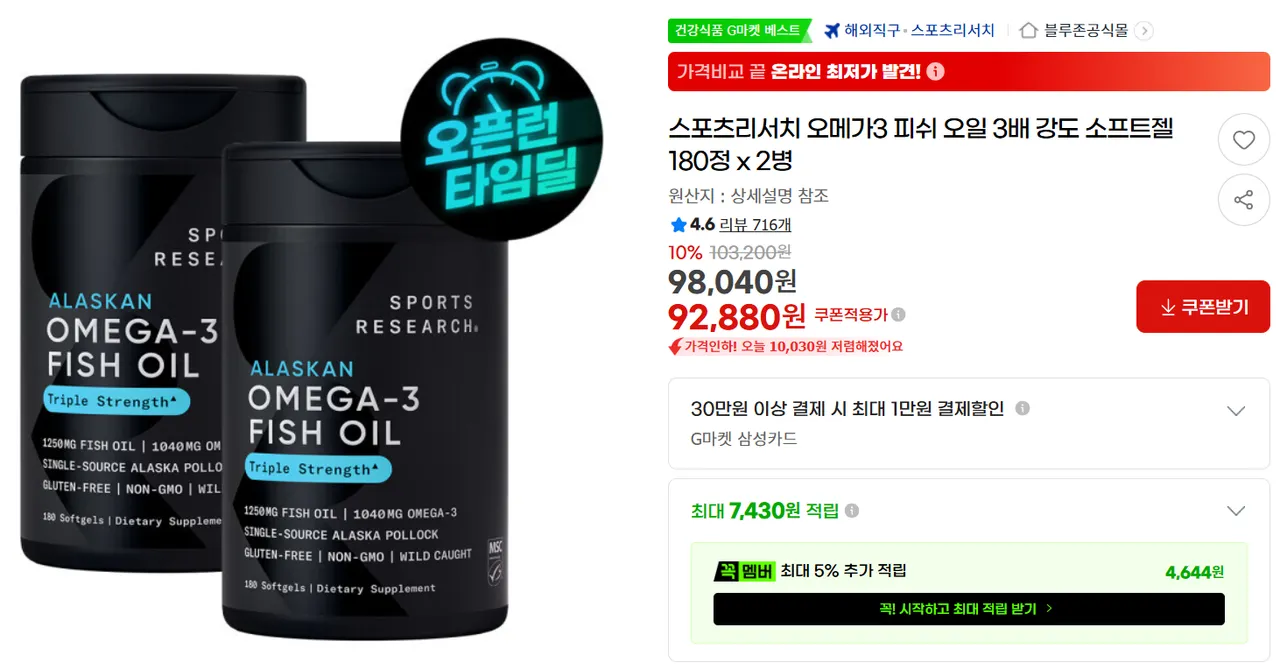This screenshot has width=1280, height=671.
Task: Click info icon next to 적립 amount
Action: 851,511
